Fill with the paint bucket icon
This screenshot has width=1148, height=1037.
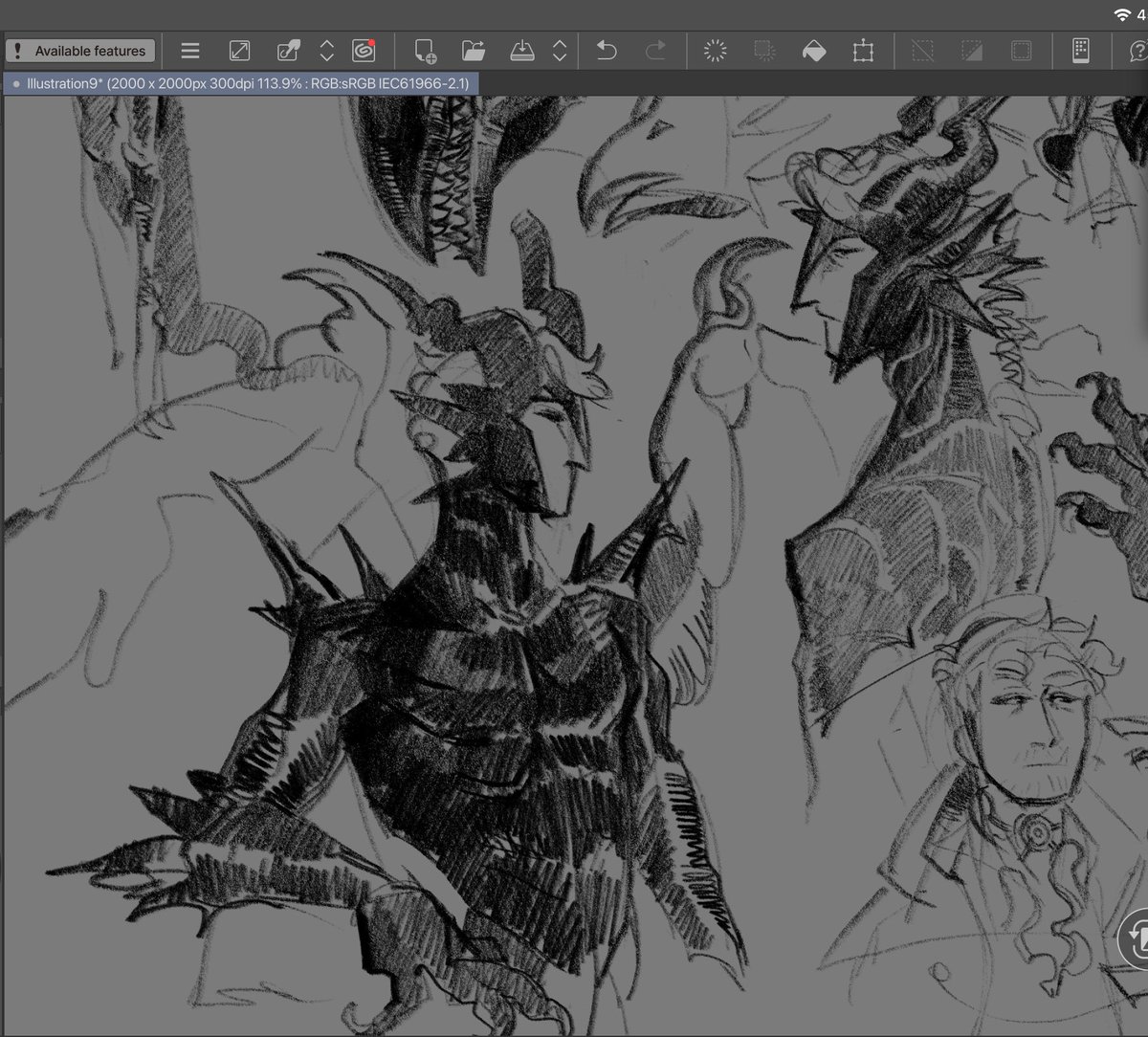[813, 51]
